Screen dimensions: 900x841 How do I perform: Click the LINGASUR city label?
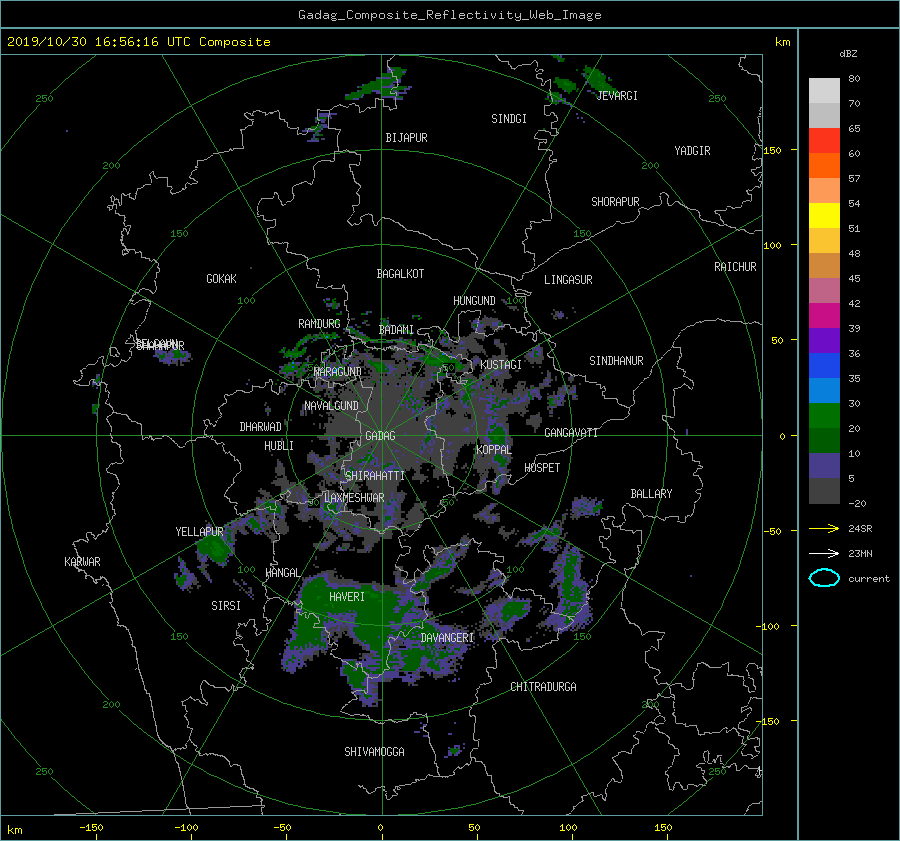(x=568, y=280)
